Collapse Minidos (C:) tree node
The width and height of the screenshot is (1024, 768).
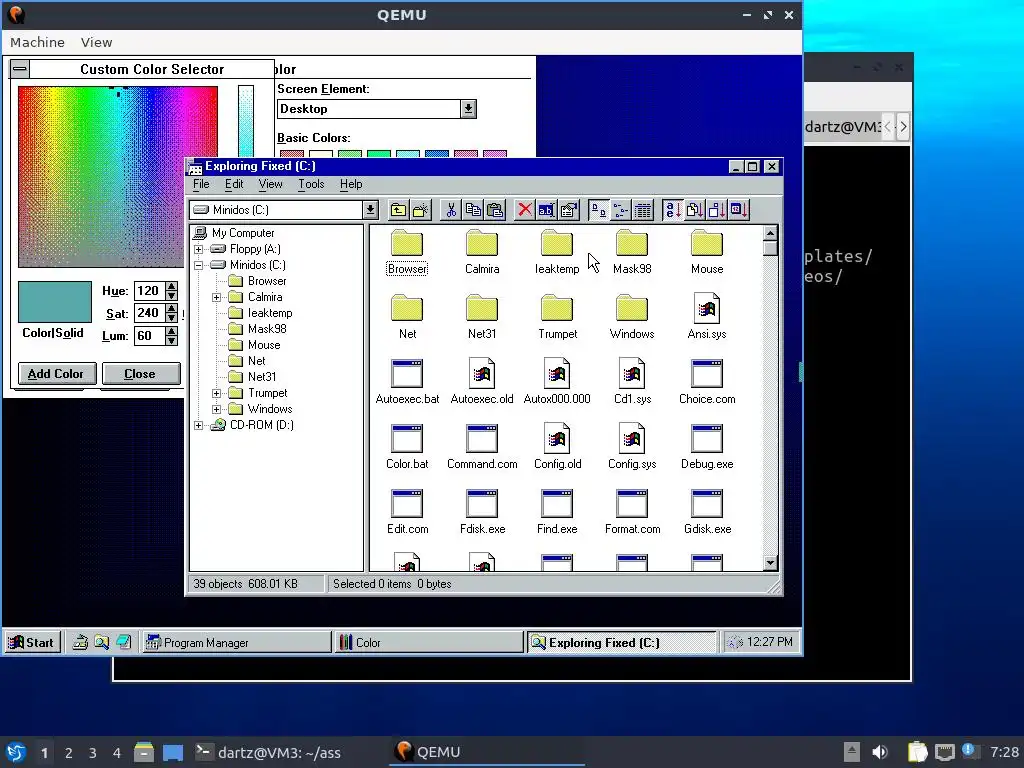pyautogui.click(x=199, y=265)
